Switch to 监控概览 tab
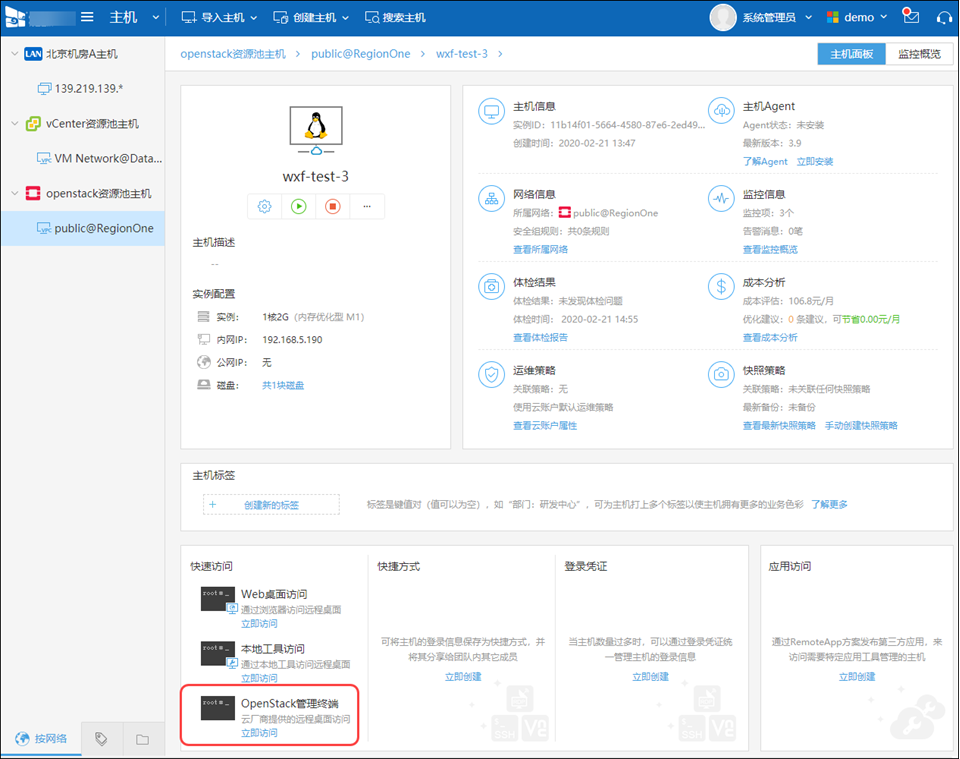The height and width of the screenshot is (759, 960). tap(919, 54)
